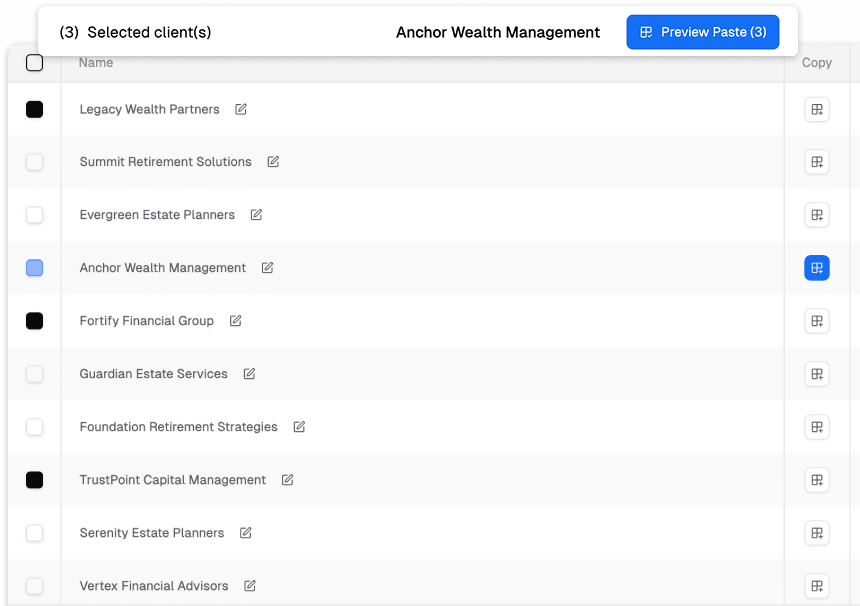Uncheck the Legacy Wealth Partners checkbox
This screenshot has height=606, width=860.
tap(35, 110)
